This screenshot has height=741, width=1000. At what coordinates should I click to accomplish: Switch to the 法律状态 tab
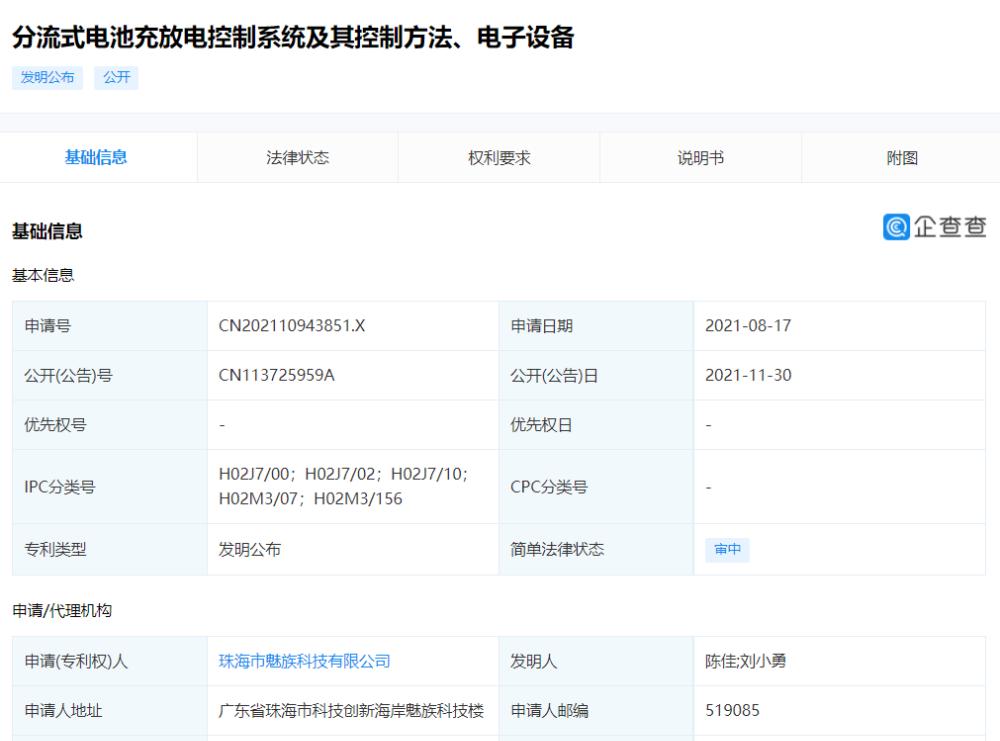coord(298,158)
